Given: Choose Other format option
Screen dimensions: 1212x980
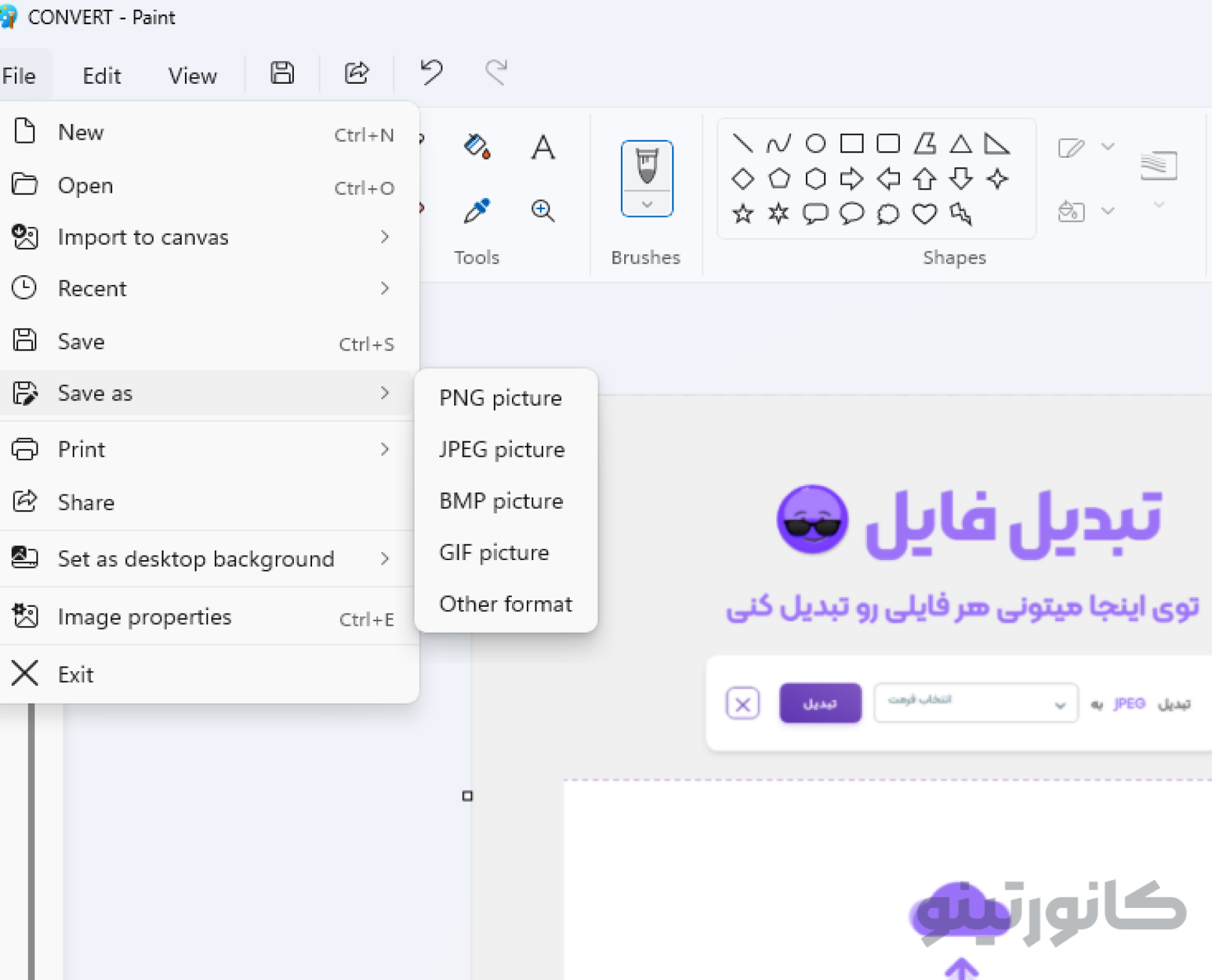Looking at the screenshot, I should (x=505, y=604).
